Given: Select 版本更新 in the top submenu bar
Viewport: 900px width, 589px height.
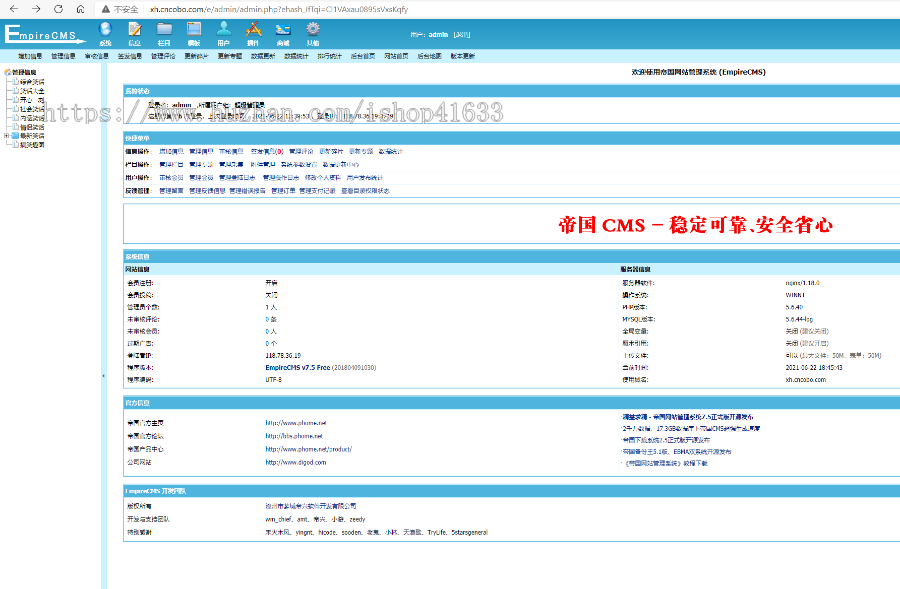Looking at the screenshot, I should 463,56.
